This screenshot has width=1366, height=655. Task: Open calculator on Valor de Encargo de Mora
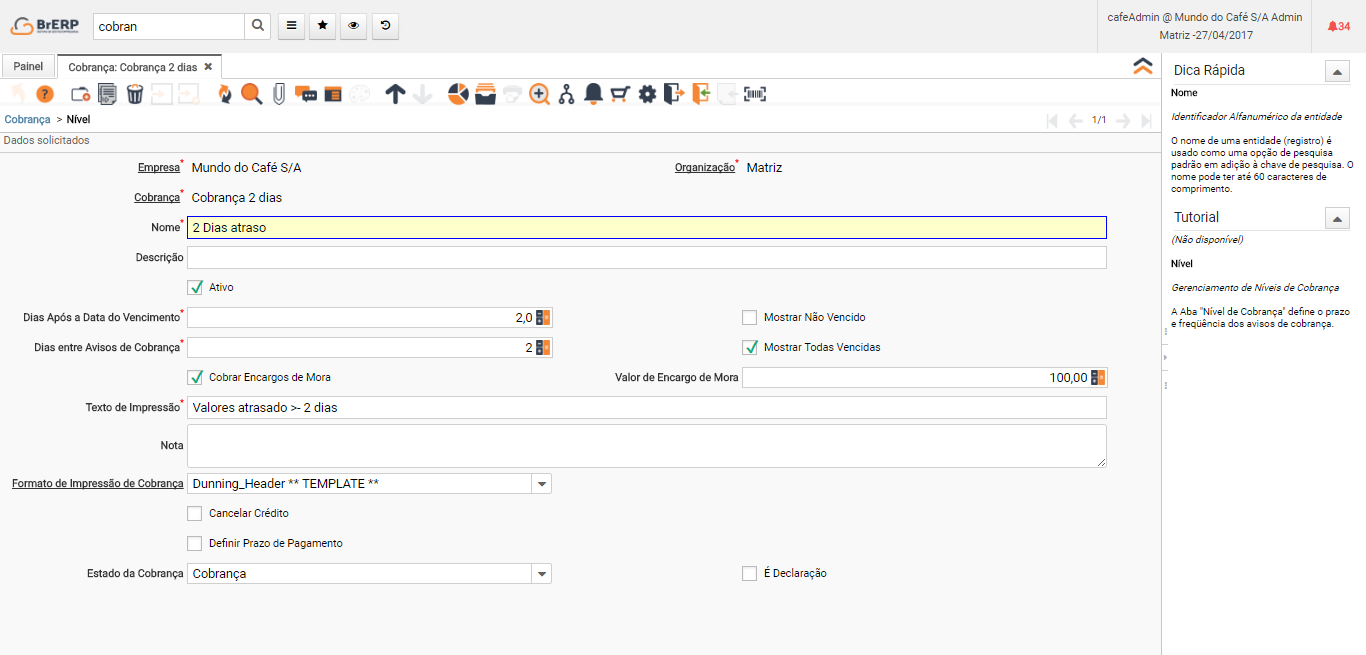[1099, 378]
